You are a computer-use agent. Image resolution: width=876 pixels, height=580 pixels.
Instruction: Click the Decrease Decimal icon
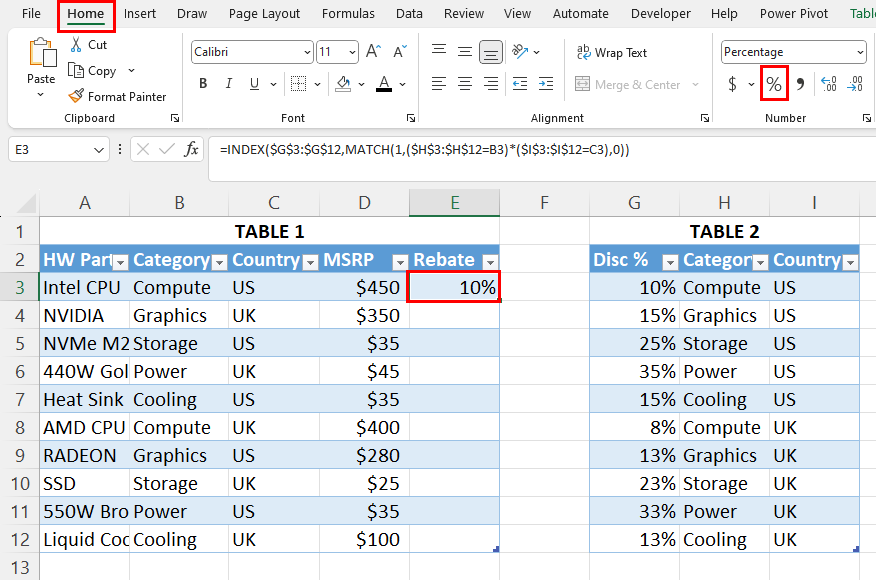855,84
